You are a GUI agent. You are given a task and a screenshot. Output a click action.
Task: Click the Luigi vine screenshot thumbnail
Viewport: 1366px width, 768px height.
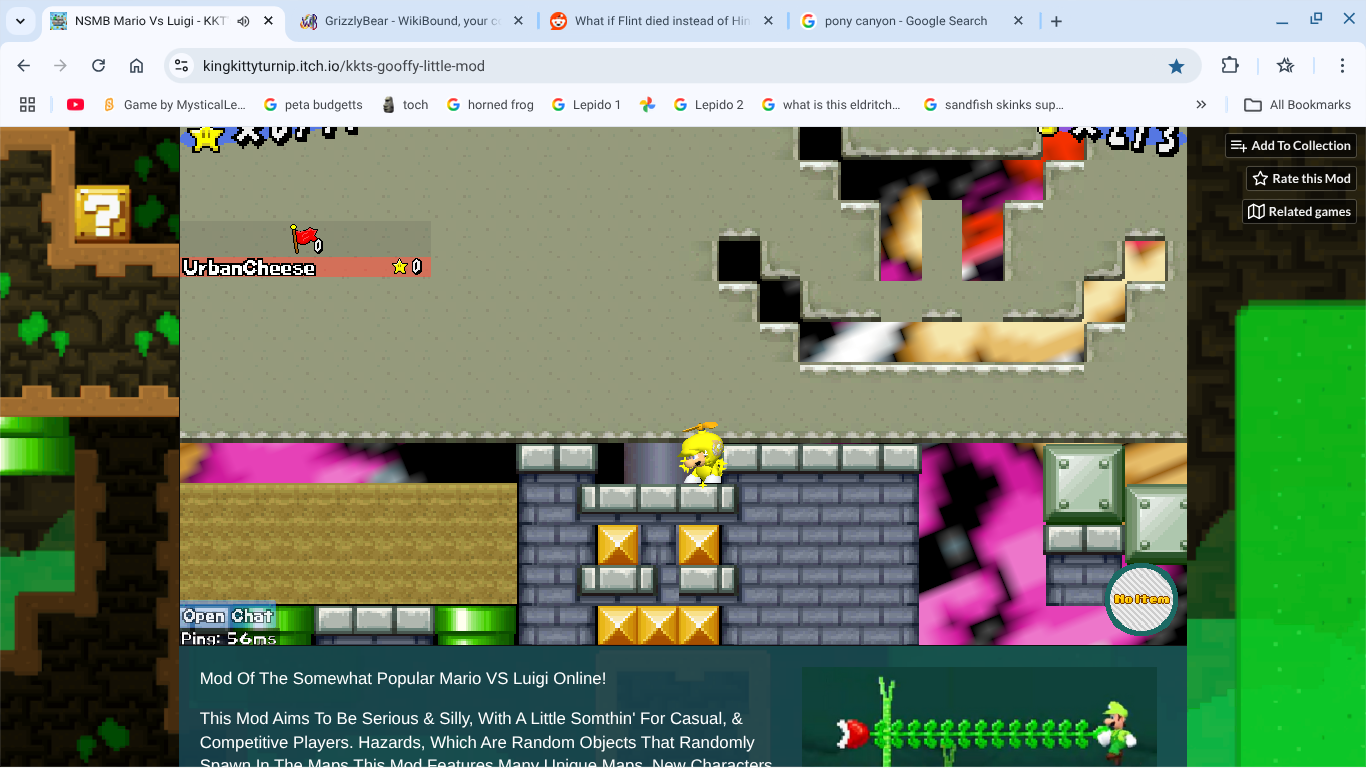pos(979,718)
